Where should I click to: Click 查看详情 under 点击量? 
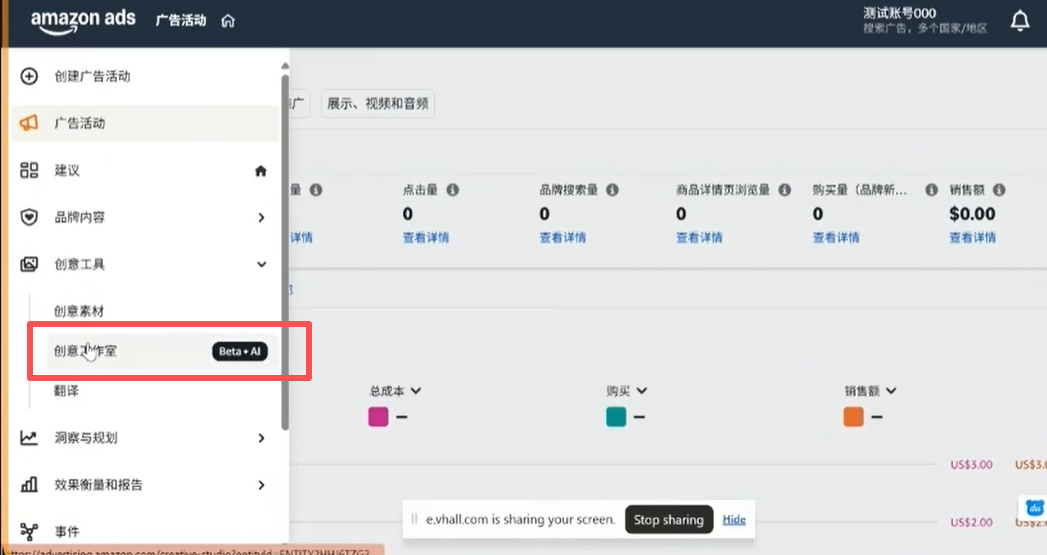click(426, 238)
